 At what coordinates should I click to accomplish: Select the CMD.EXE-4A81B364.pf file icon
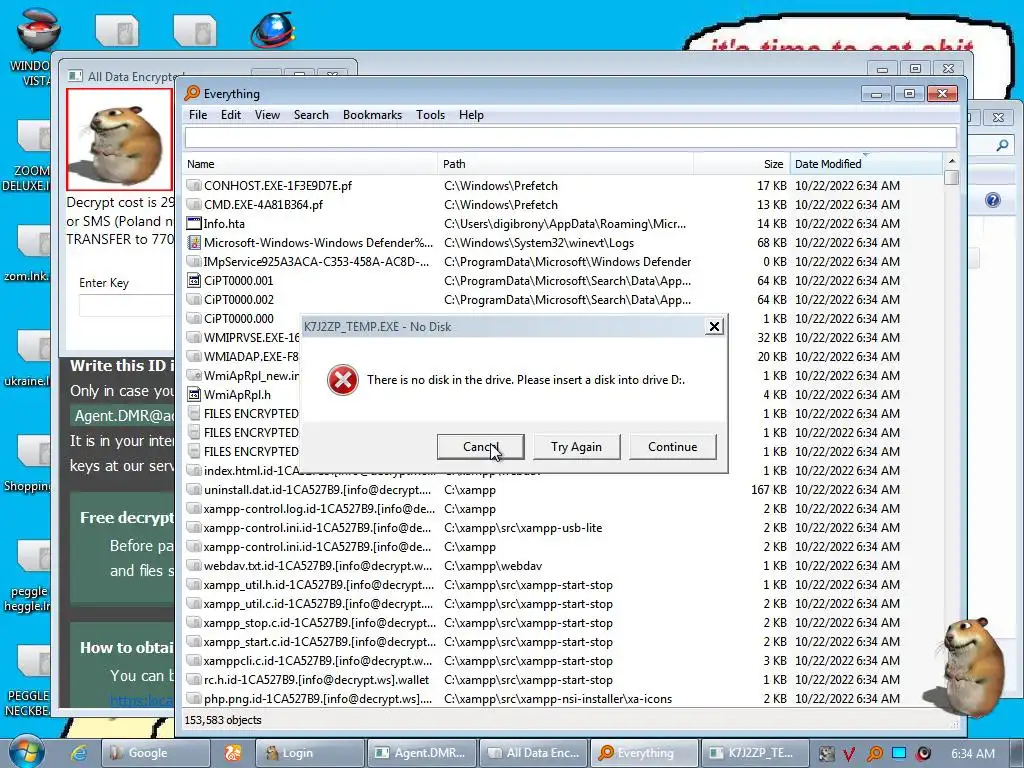pyautogui.click(x=193, y=204)
